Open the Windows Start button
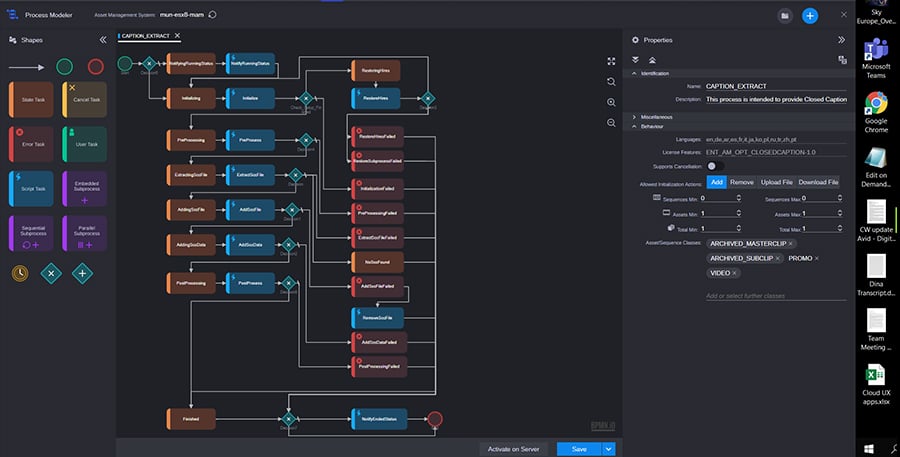Screen dimensions: 900x457 pyautogui.click(x=868, y=448)
